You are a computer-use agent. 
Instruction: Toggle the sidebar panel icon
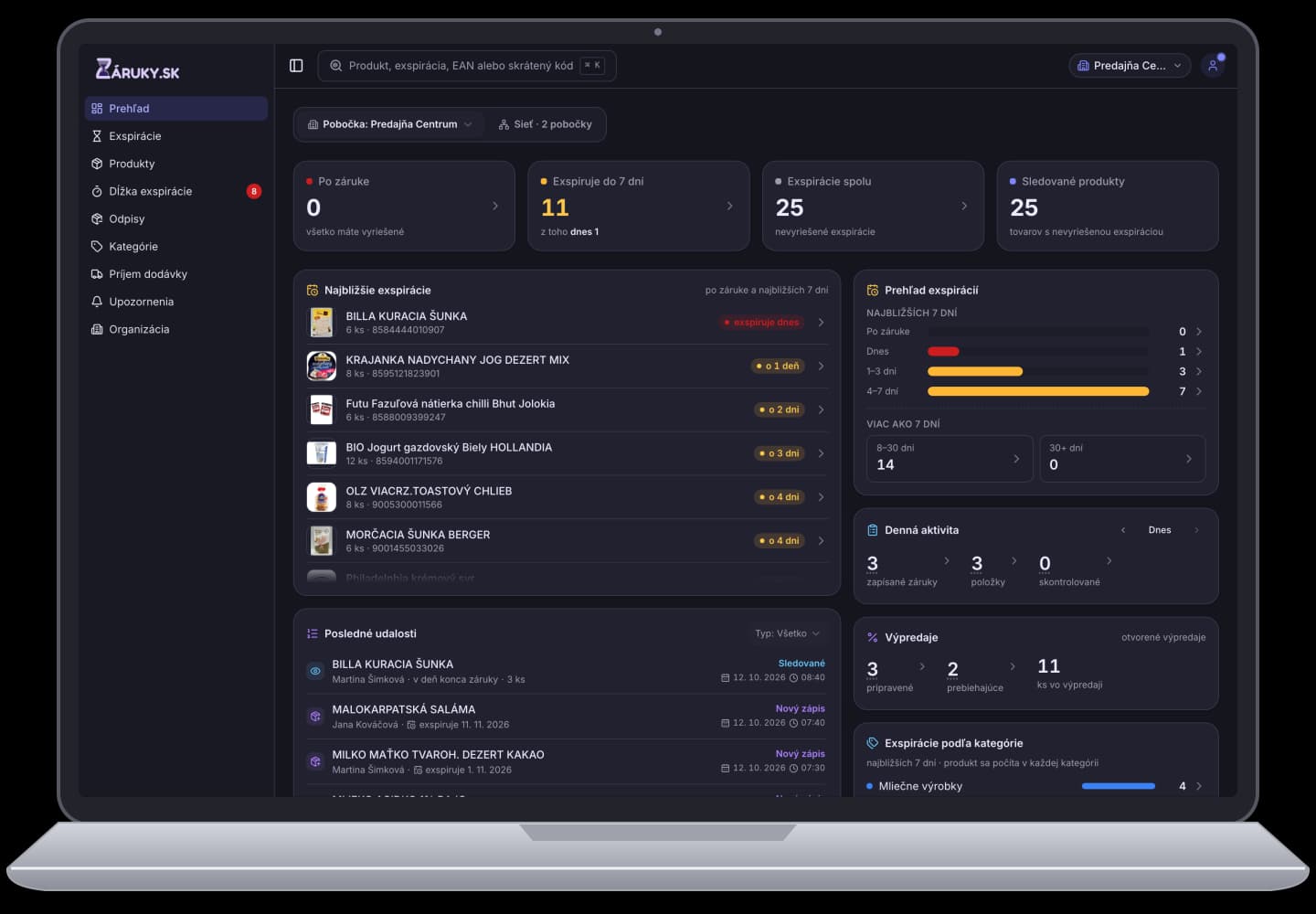[296, 66]
